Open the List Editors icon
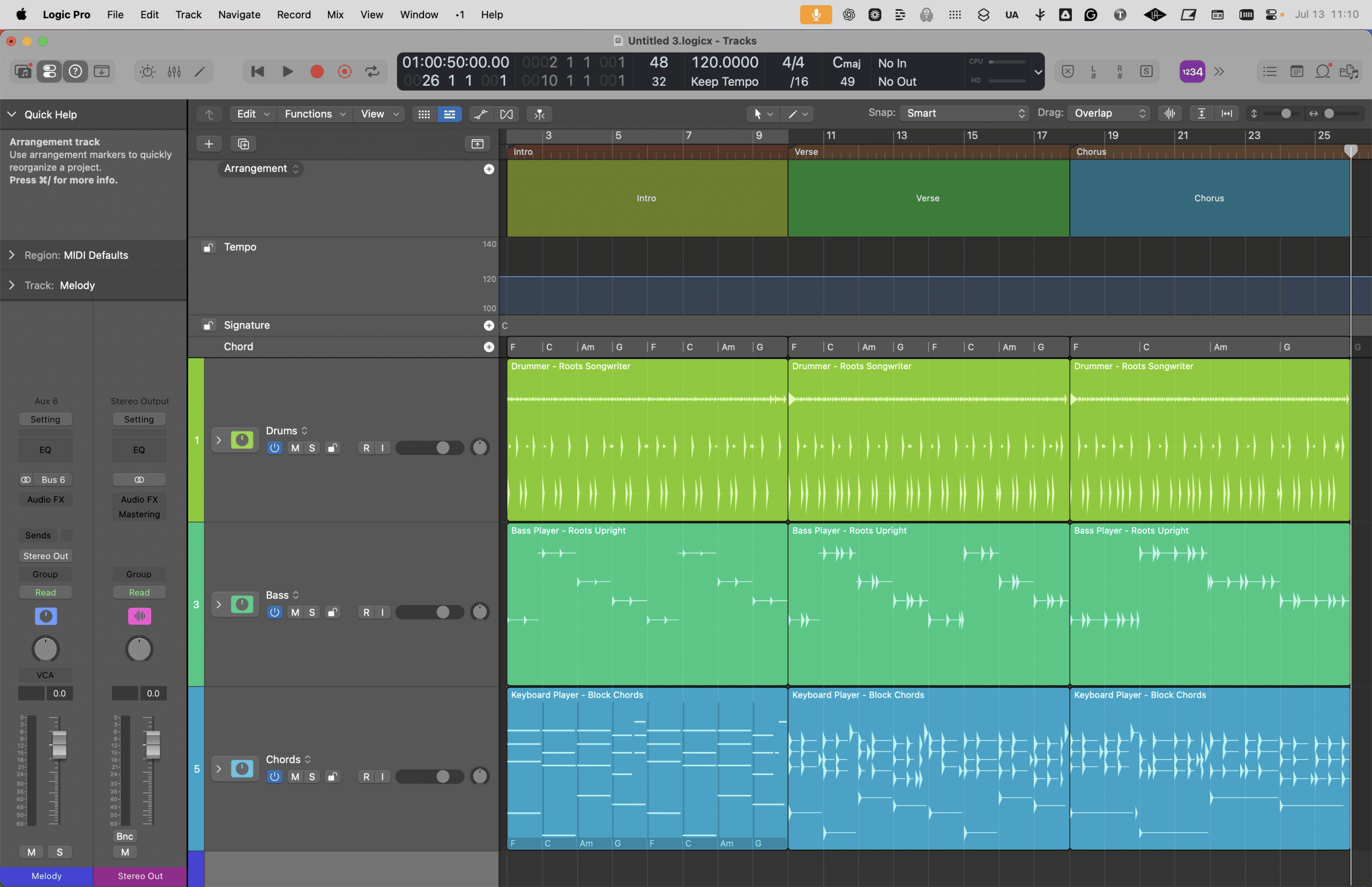 pyautogui.click(x=1270, y=71)
